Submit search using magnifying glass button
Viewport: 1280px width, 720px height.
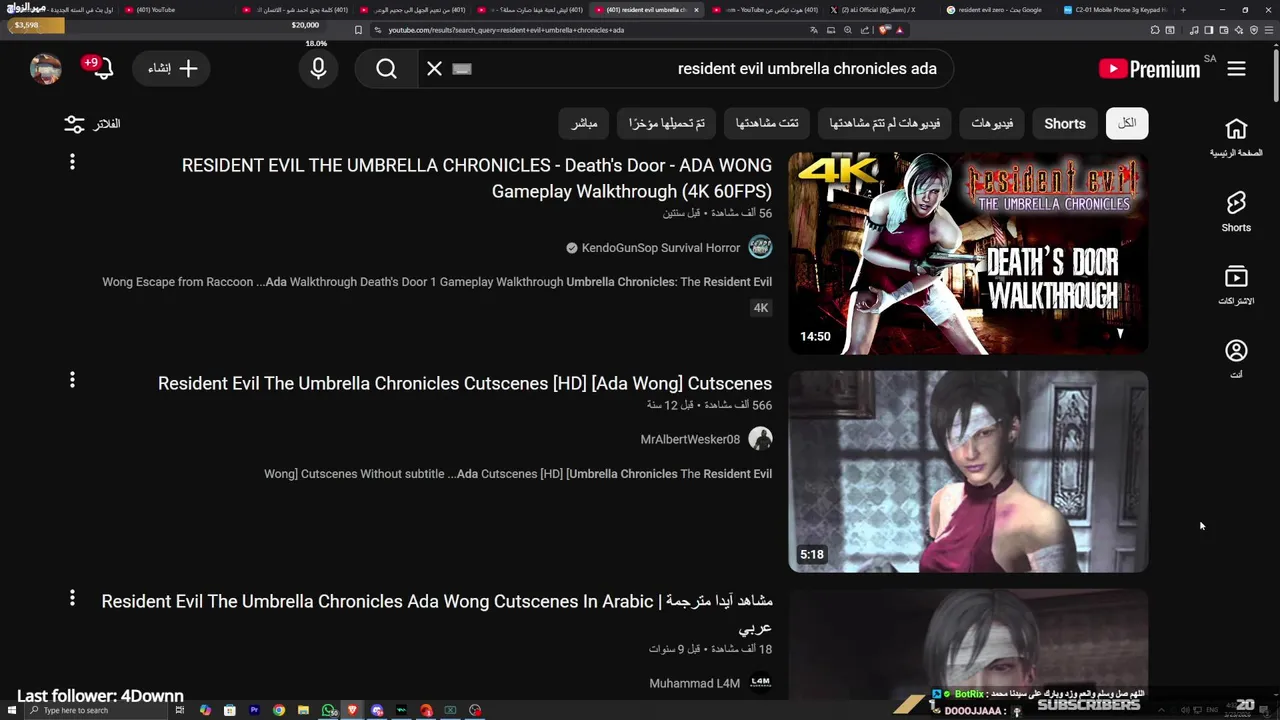386,69
